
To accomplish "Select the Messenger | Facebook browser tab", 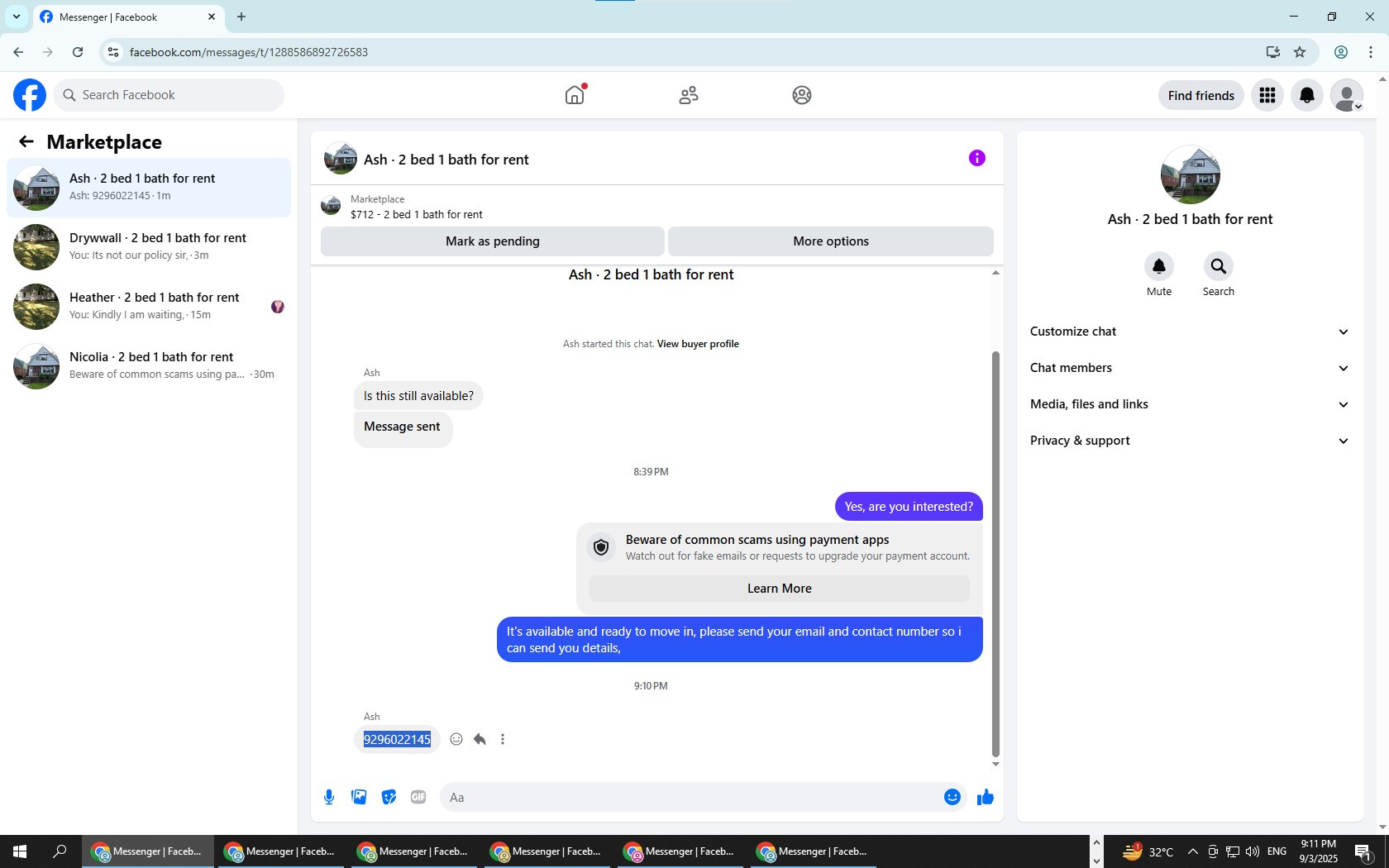I will 128,17.
